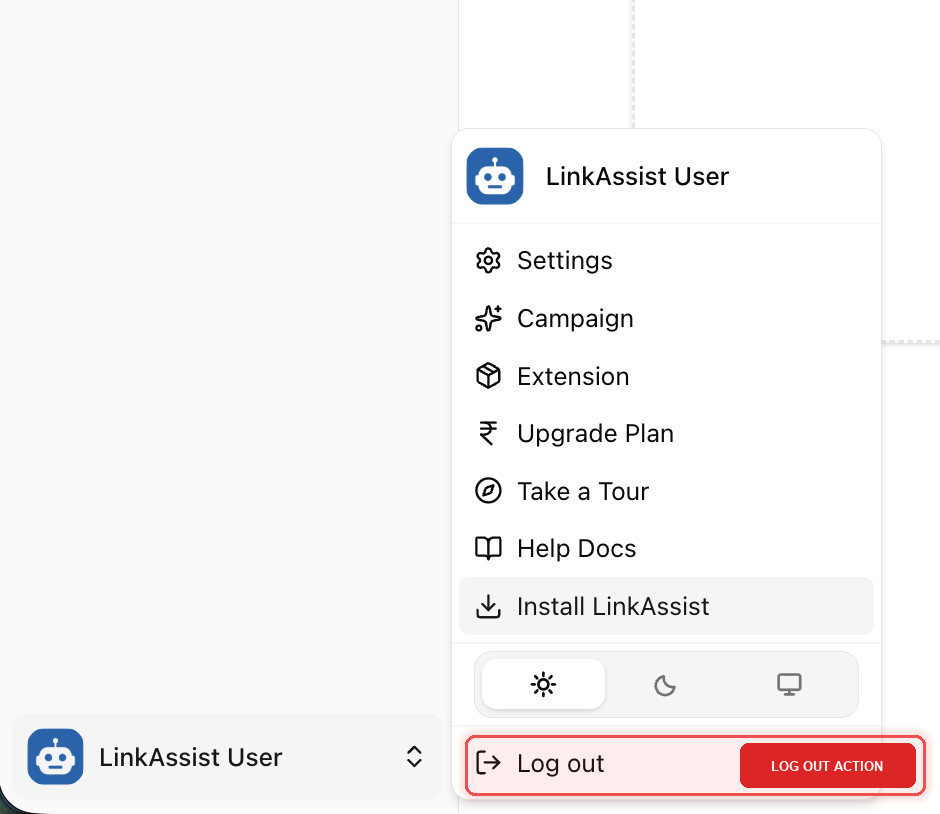Viewport: 940px width, 814px height.
Task: Click the download icon for Install LinkAssist
Action: click(x=488, y=606)
